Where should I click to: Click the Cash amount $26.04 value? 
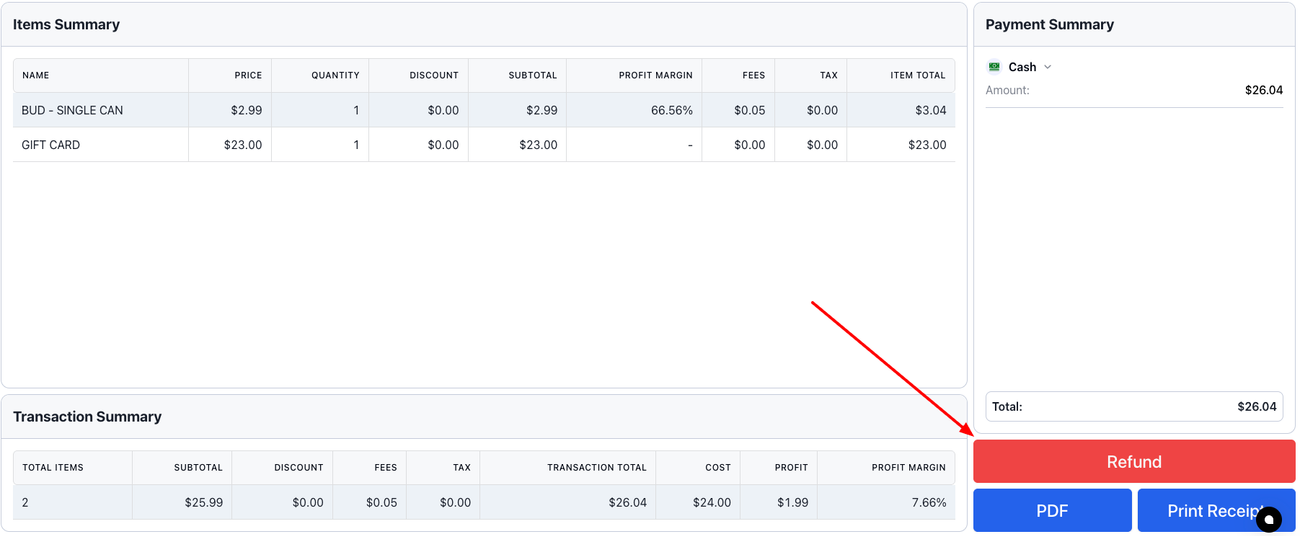1263,90
